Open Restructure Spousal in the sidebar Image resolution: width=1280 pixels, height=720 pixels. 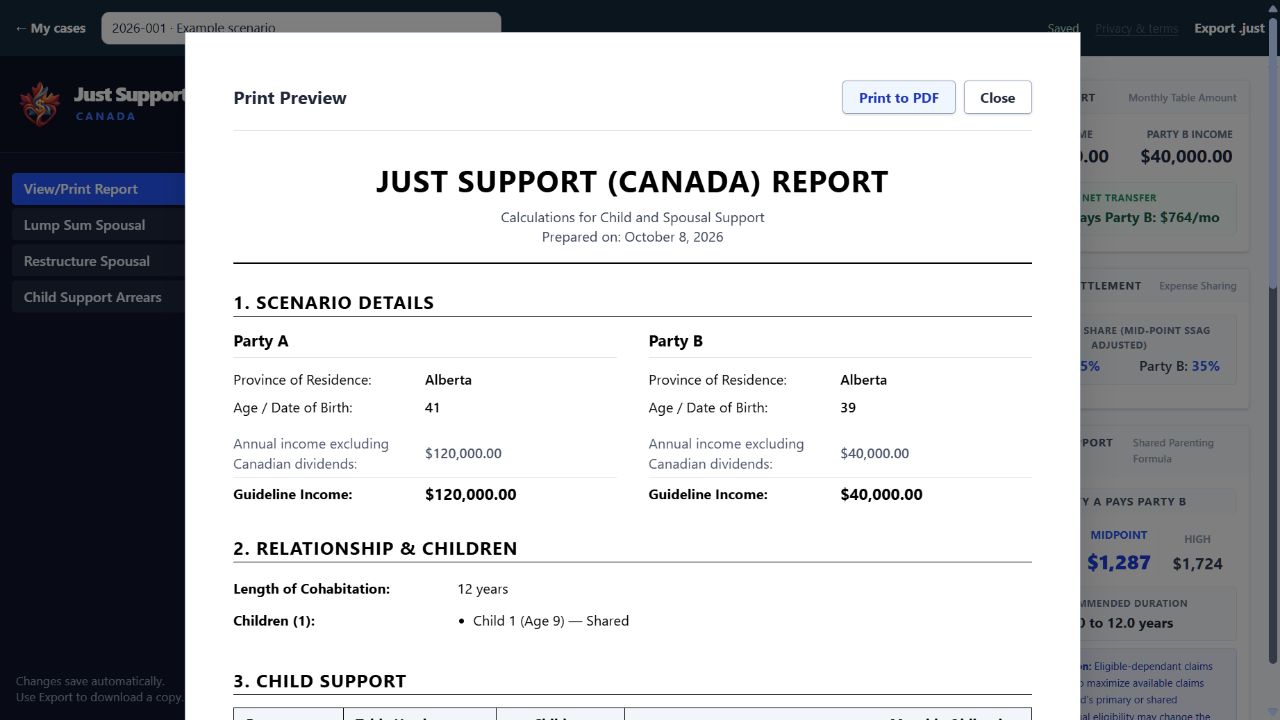(98, 261)
